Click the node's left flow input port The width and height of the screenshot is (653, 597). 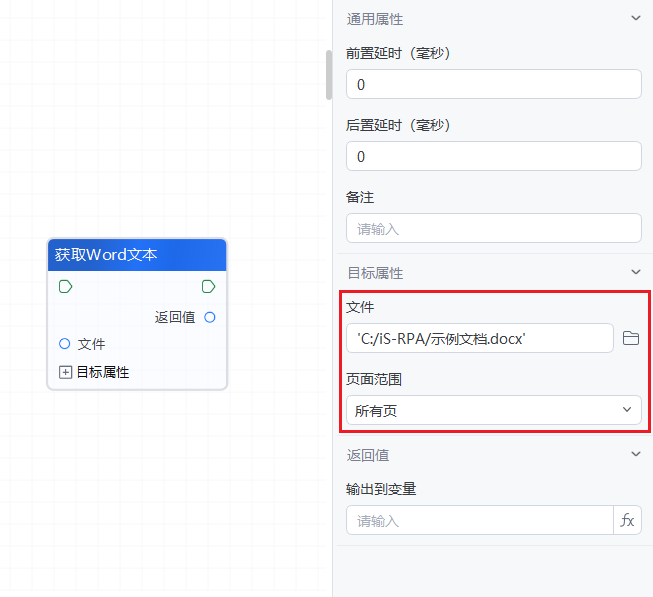pos(65,287)
